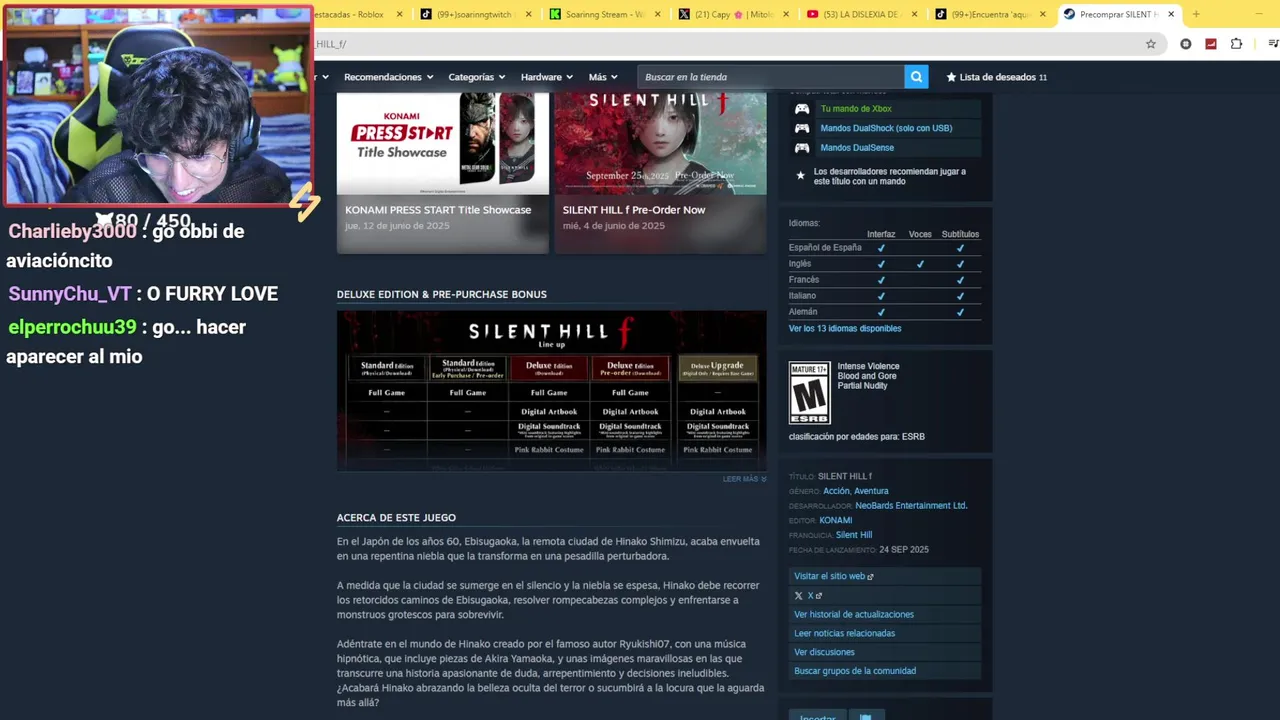Open the browser extensions puzzle icon
This screenshot has height=720, width=1280.
tap(1236, 44)
